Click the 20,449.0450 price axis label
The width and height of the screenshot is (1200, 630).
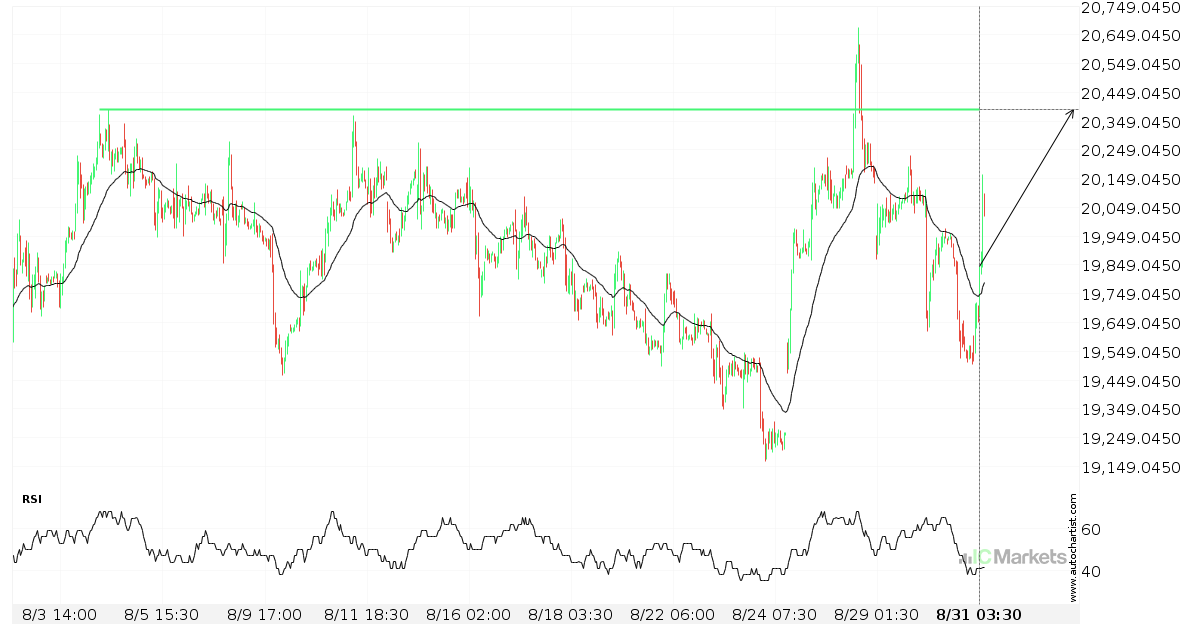tap(1133, 94)
